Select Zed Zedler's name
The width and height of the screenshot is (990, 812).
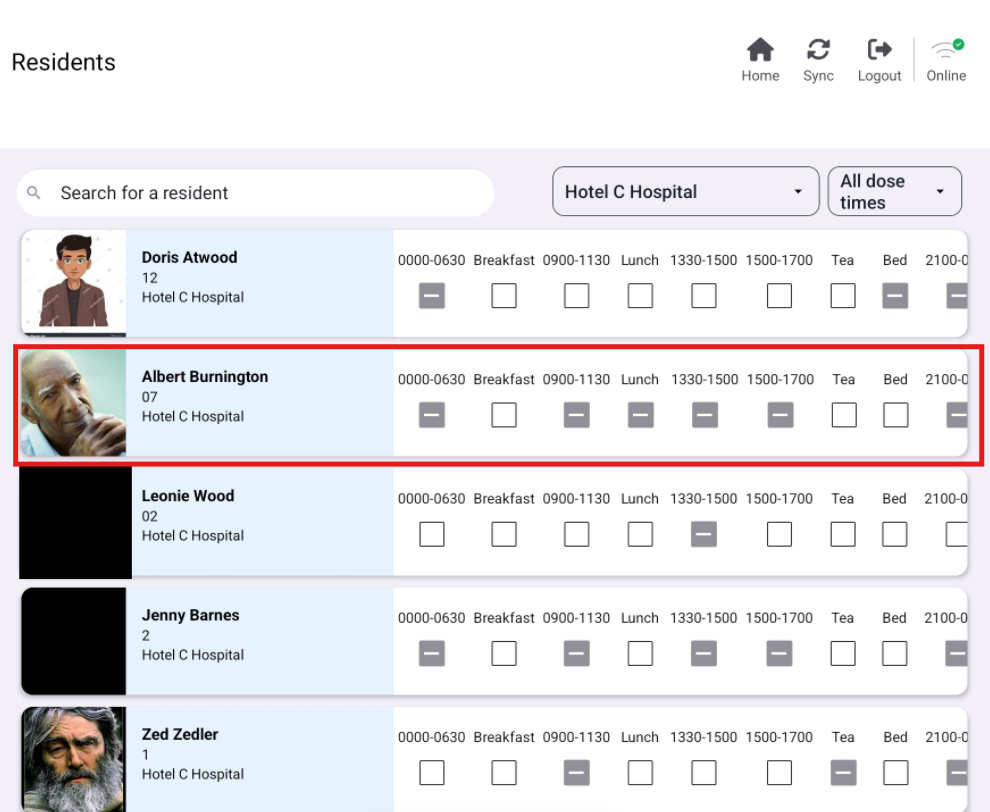(180, 734)
